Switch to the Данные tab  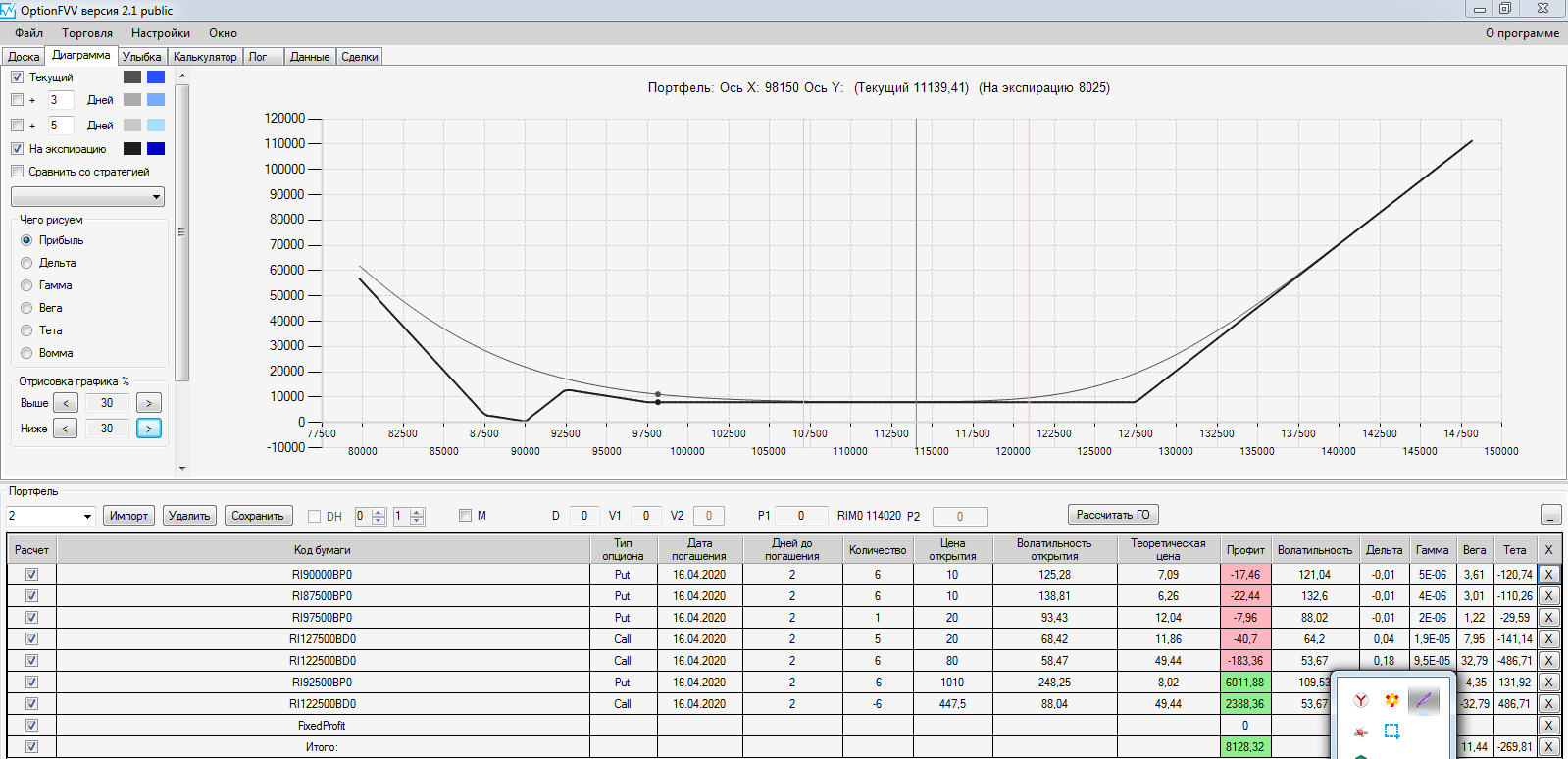click(310, 57)
